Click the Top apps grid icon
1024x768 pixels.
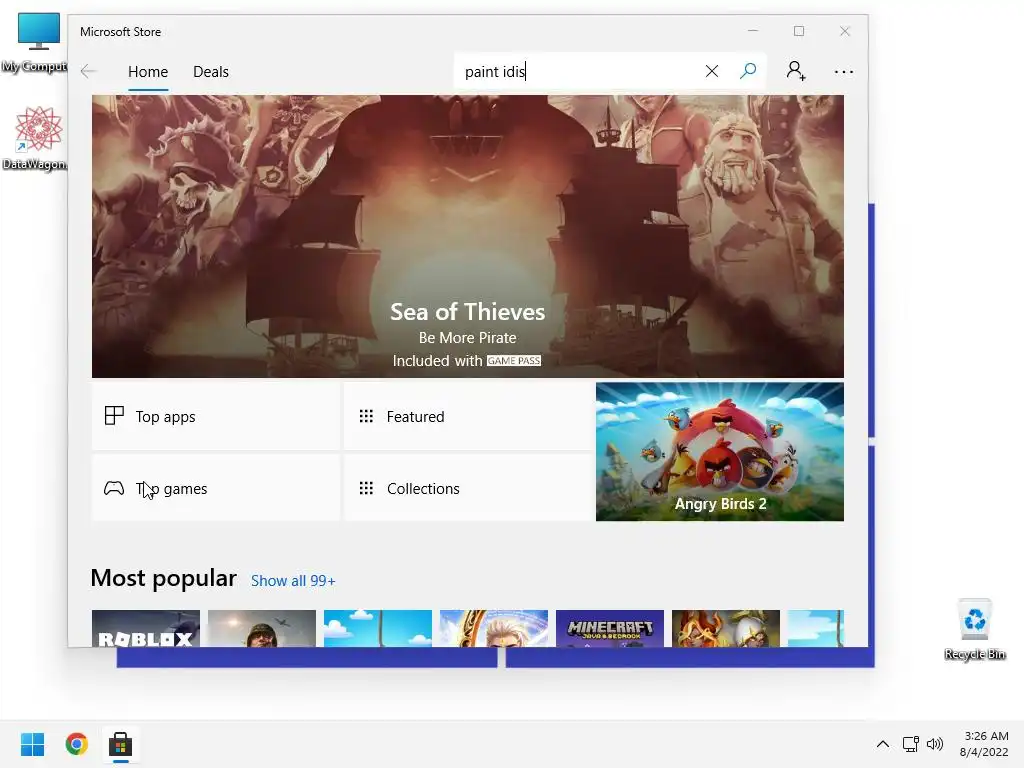114,415
